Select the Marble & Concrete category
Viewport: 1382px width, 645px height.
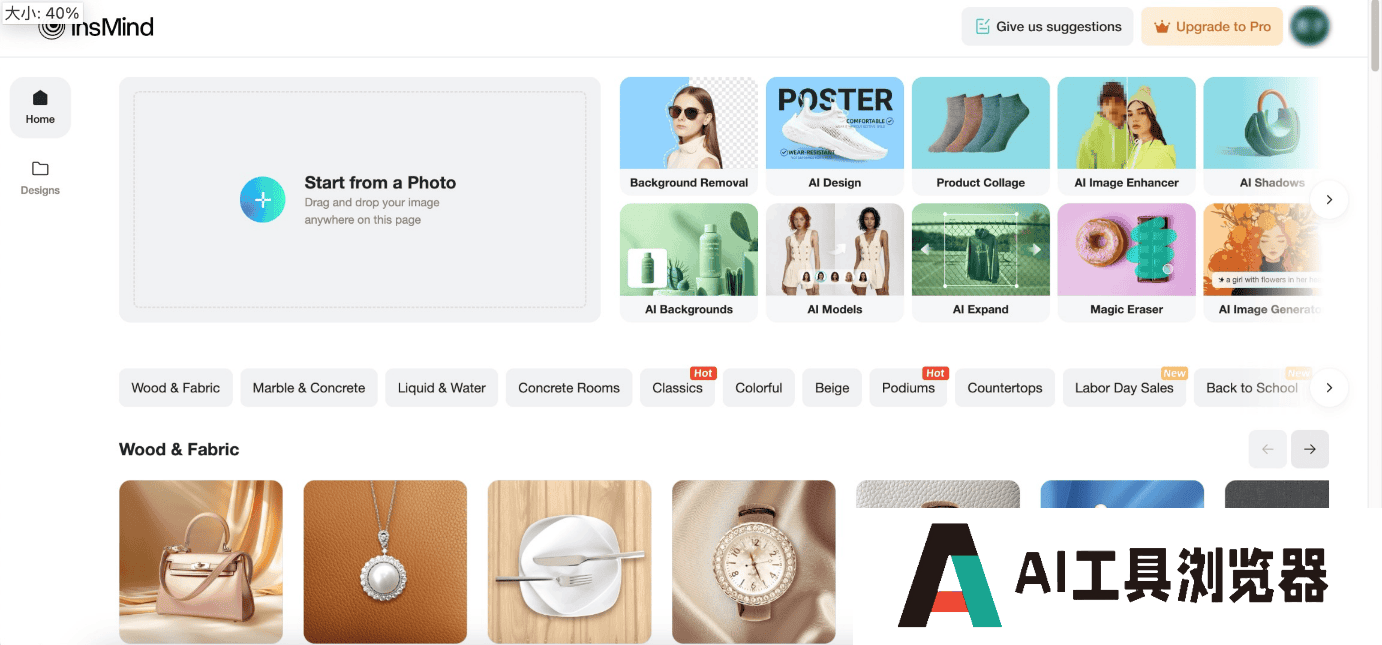(309, 388)
